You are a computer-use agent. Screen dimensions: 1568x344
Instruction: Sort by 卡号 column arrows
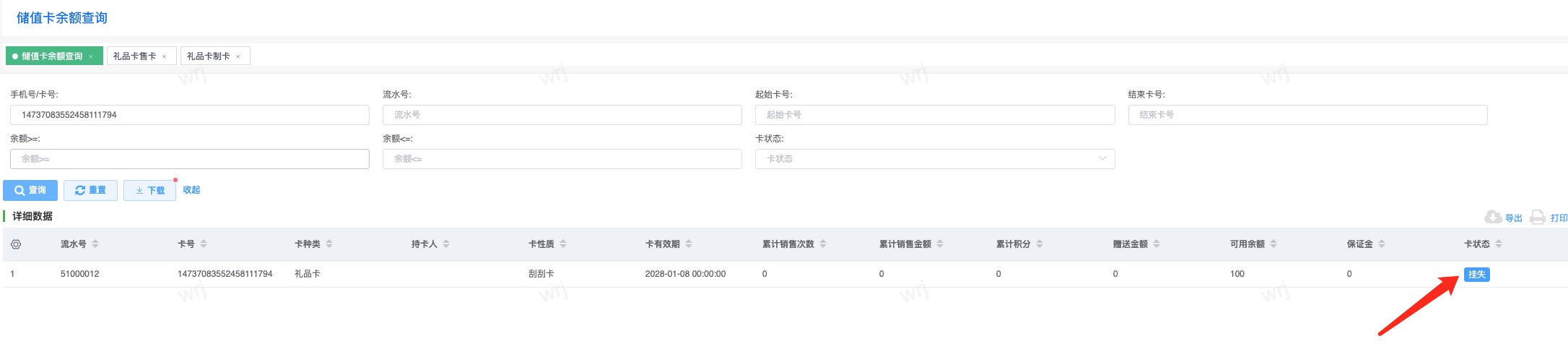[x=204, y=244]
